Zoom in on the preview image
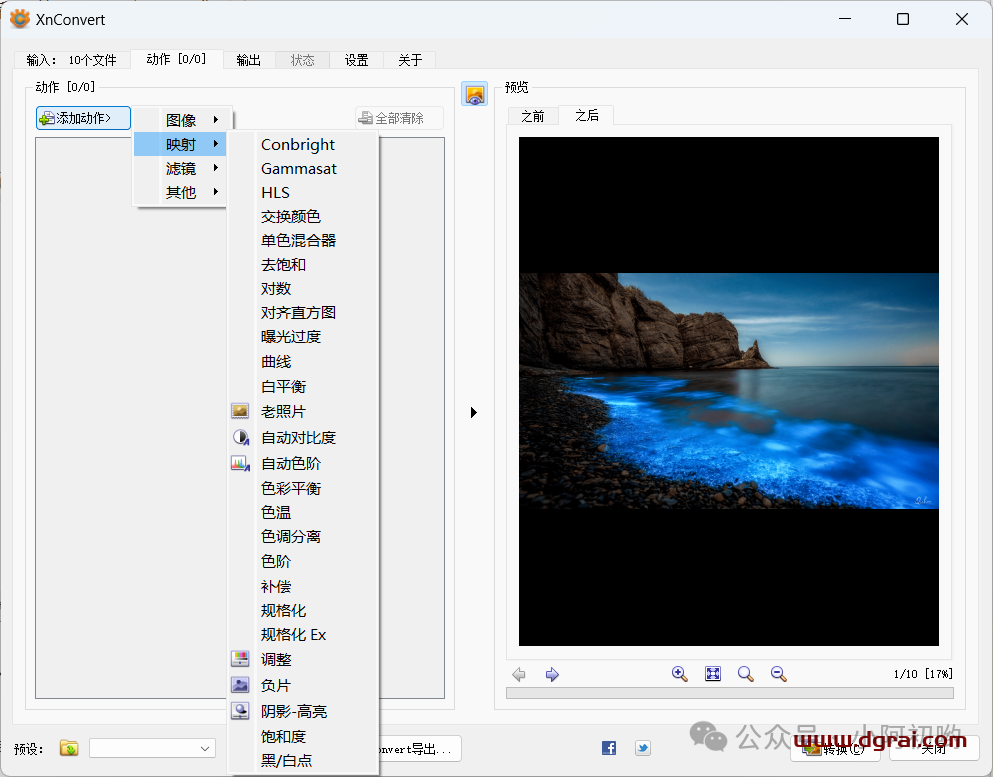 click(x=680, y=674)
